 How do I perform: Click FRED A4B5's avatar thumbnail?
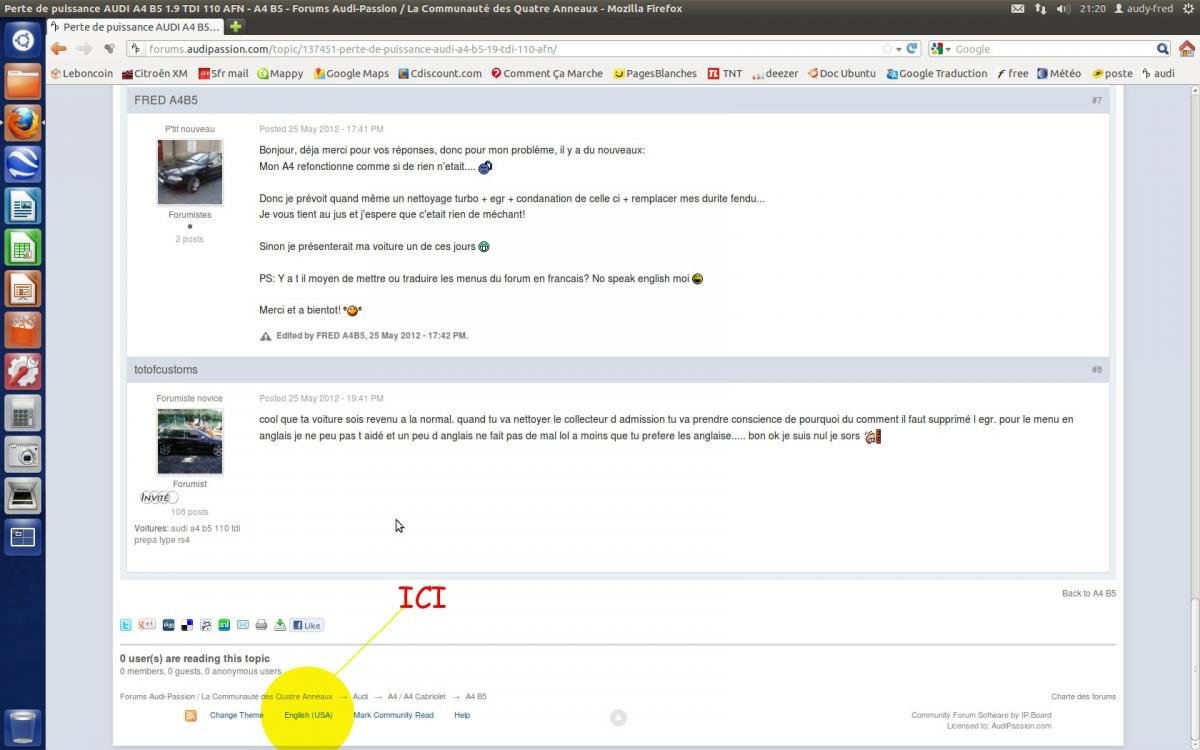point(190,172)
